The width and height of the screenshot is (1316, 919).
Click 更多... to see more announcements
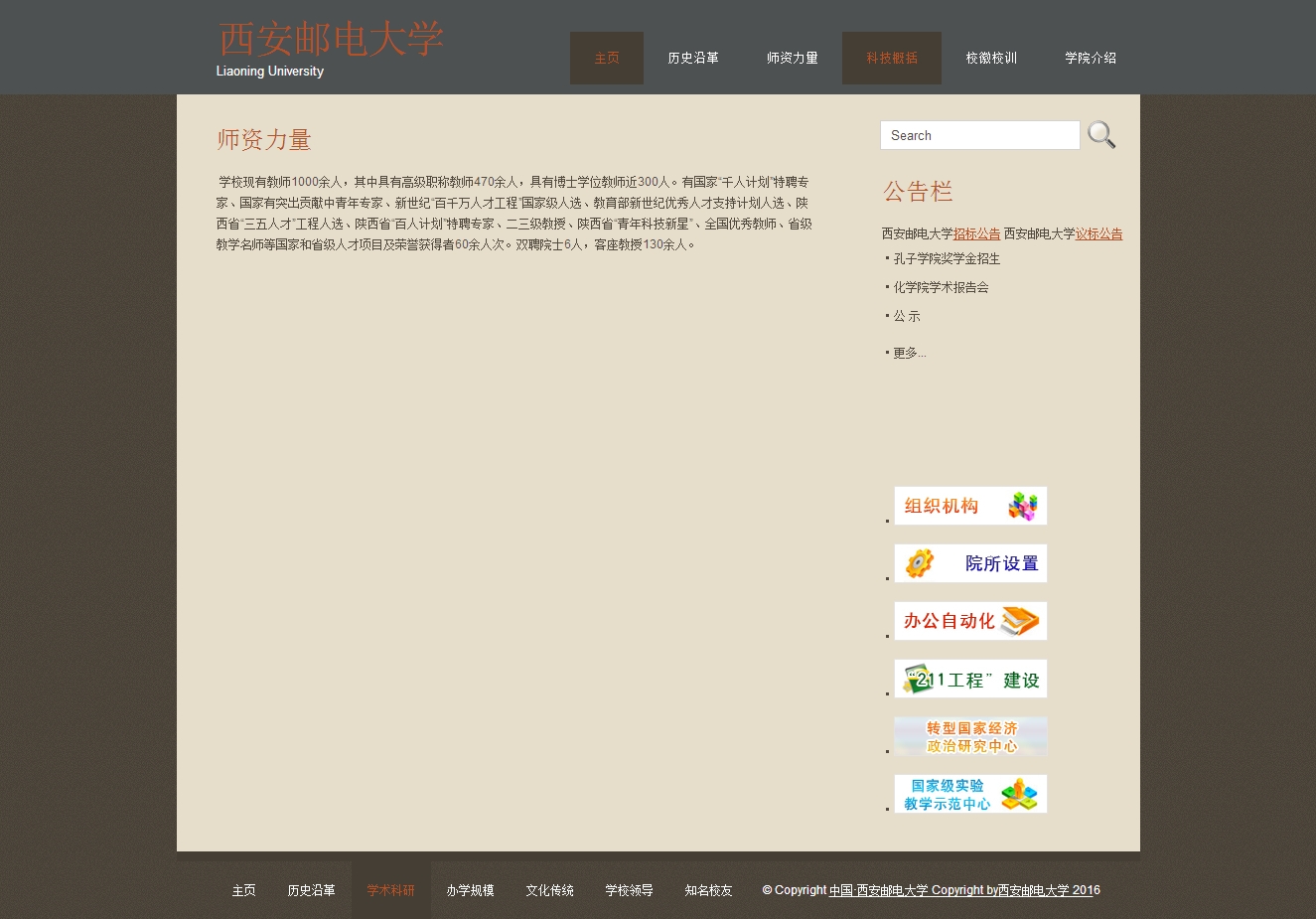[x=909, y=353]
